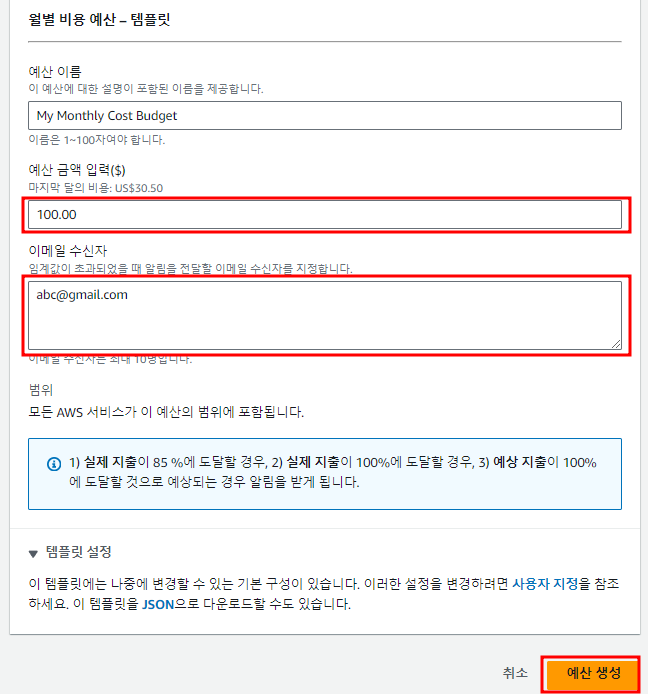Click the 예산 금액 입력($) label

pyautogui.click(x=77, y=170)
